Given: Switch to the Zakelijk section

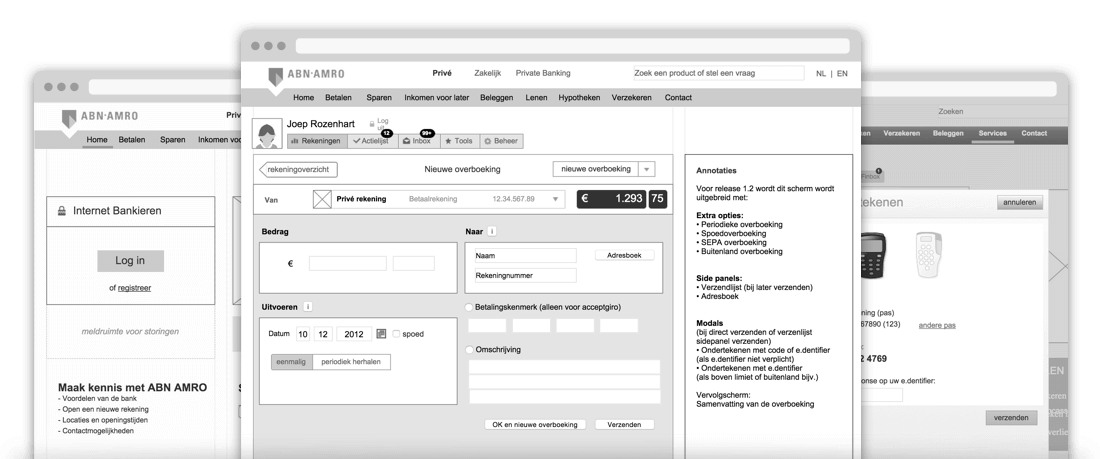Looking at the screenshot, I should (488, 73).
